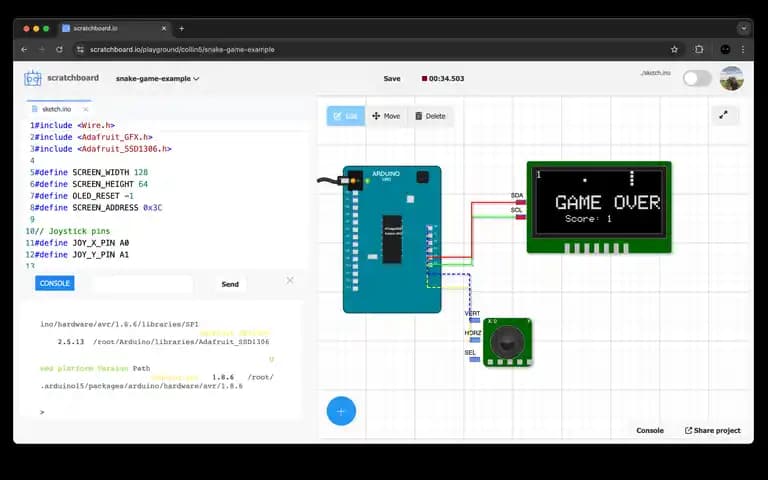This screenshot has height=480, width=768.
Task: Add a component with the blue plus button
Action: [341, 411]
